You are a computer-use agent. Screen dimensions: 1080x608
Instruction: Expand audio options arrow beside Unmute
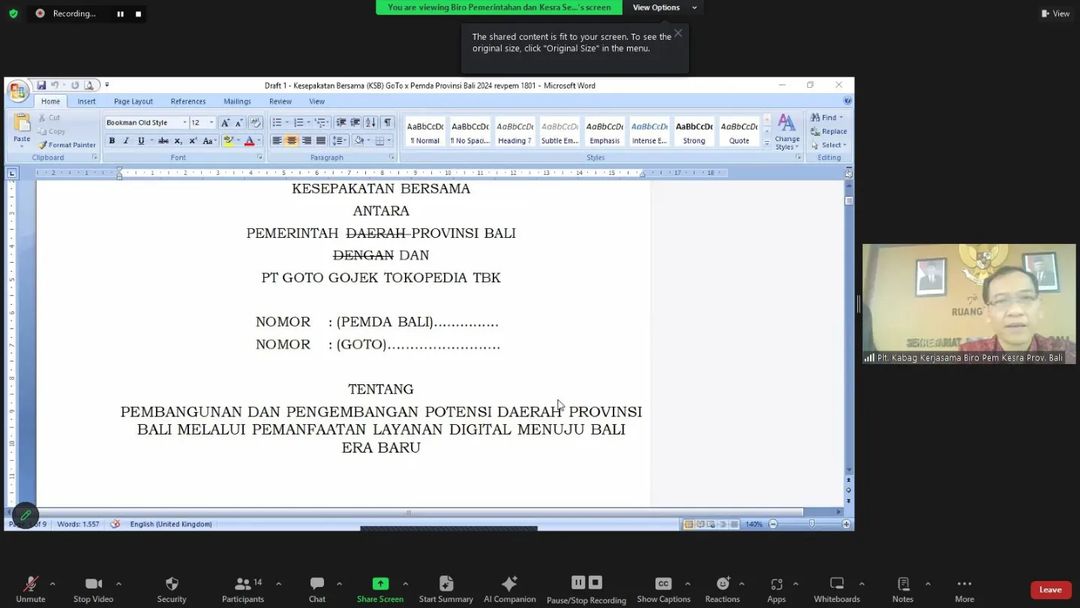[x=52, y=584]
